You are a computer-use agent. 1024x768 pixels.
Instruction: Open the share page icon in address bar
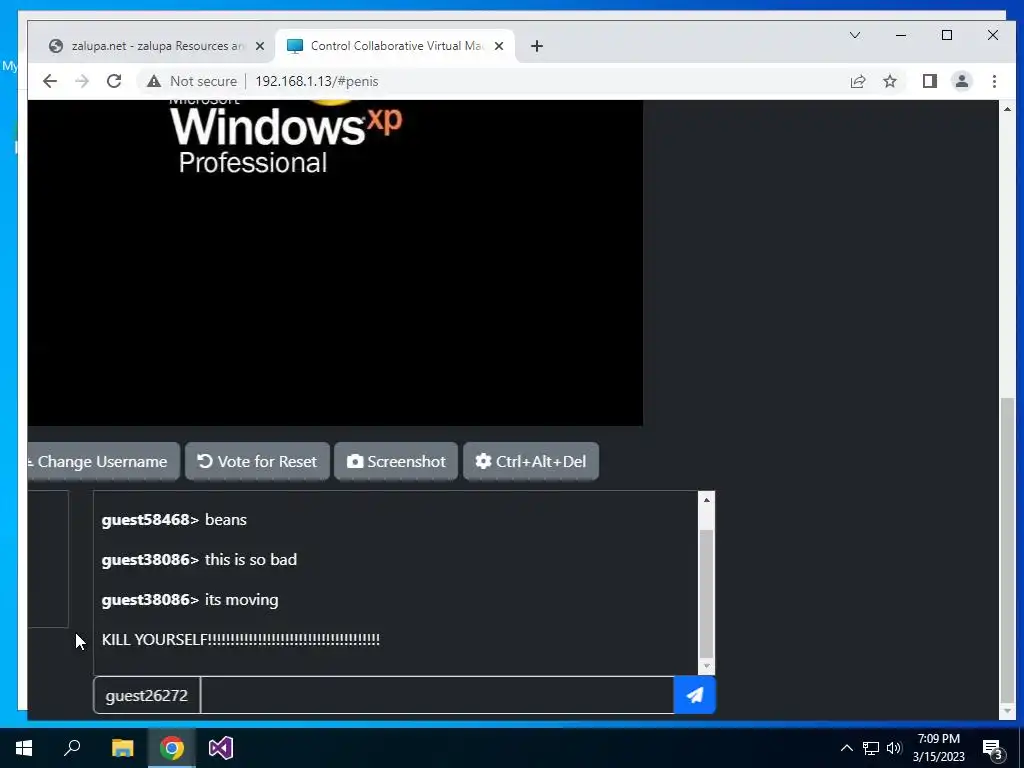(857, 81)
